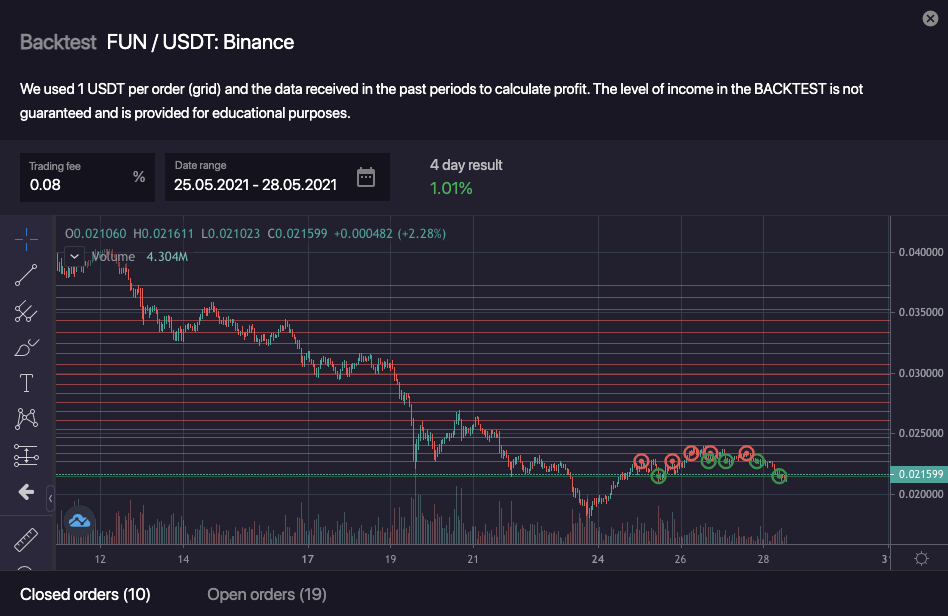Select the trend line drawing tool

click(x=26, y=275)
